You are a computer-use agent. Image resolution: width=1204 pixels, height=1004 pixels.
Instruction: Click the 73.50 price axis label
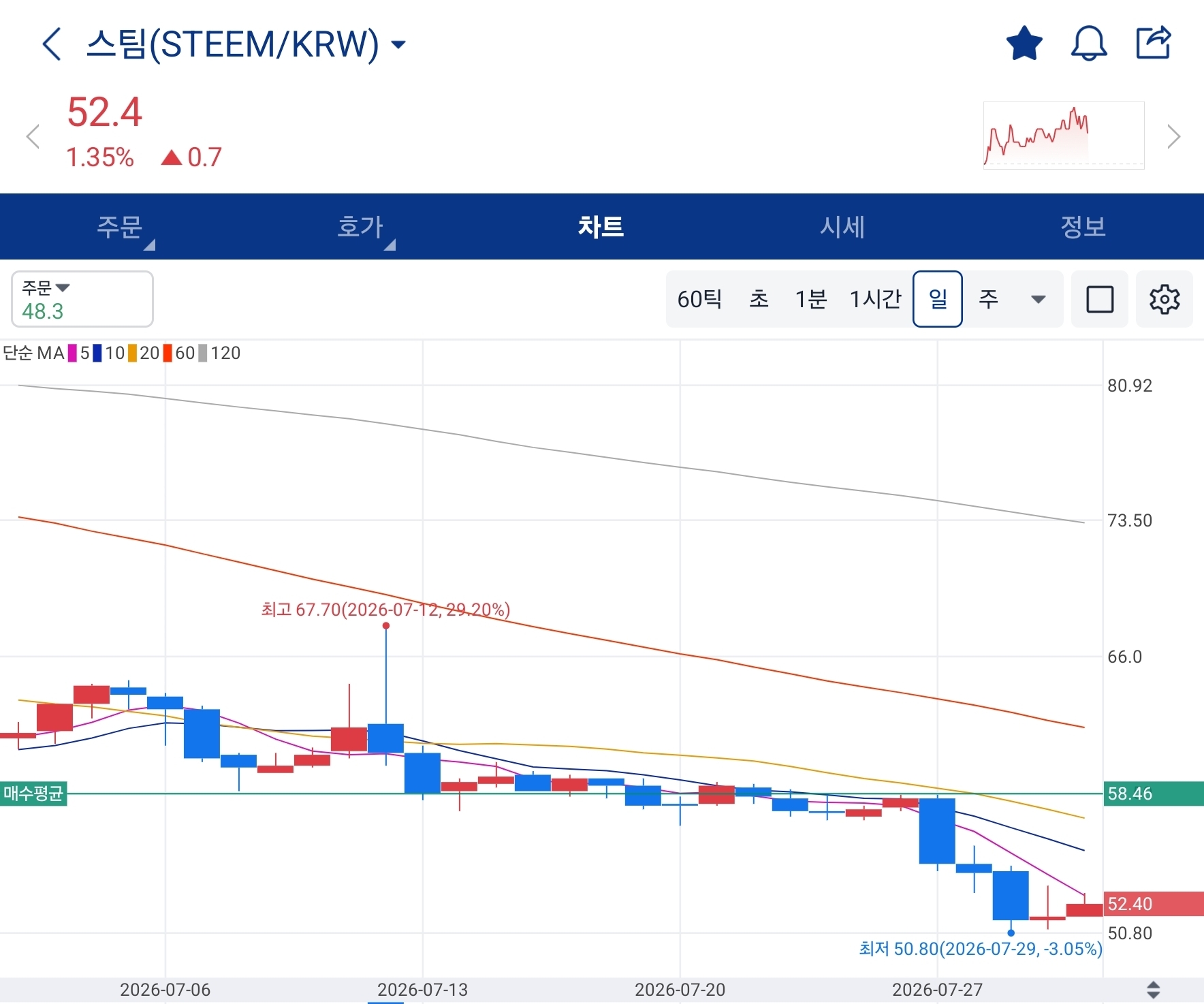[1130, 520]
